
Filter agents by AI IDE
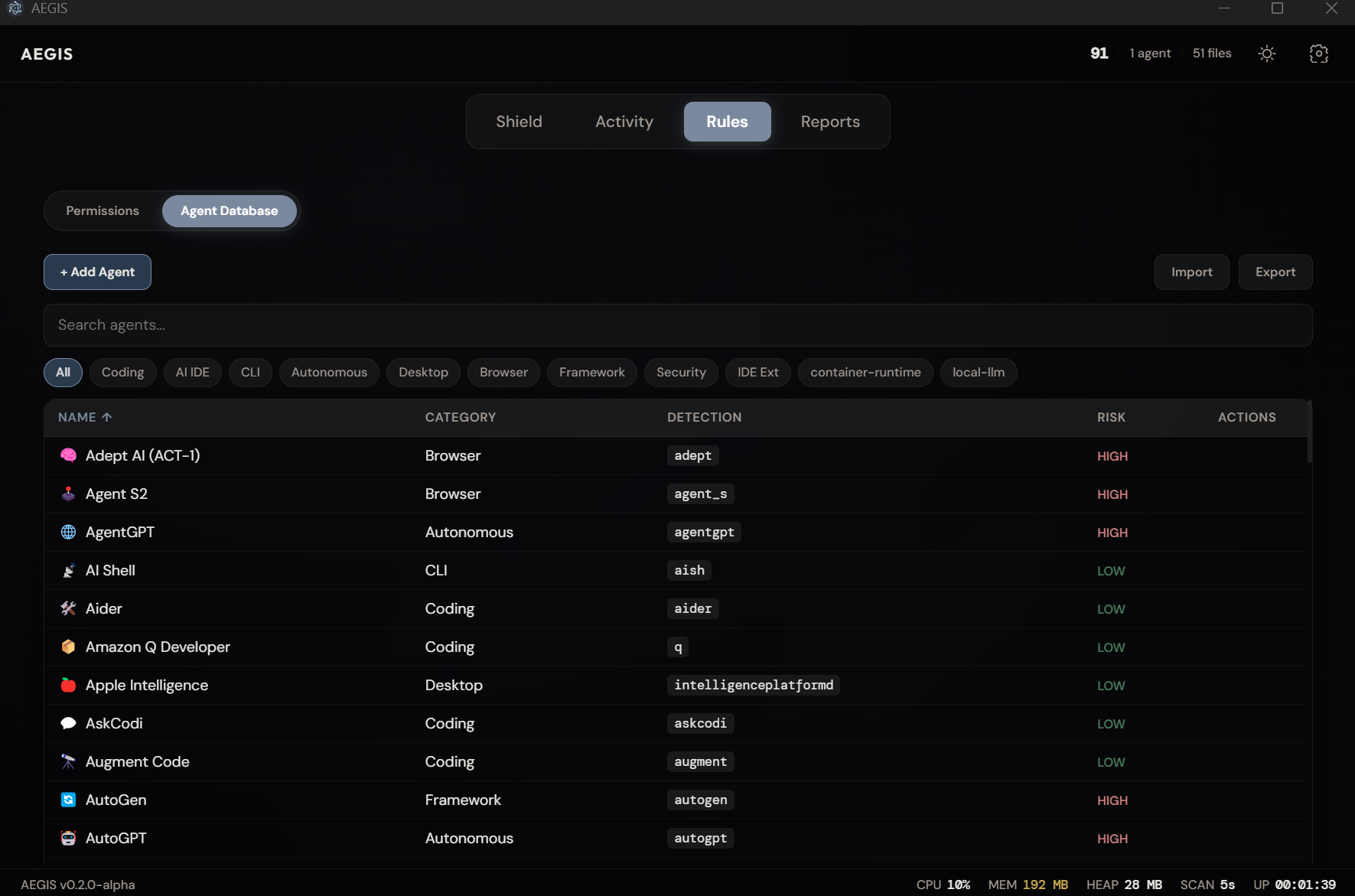(x=193, y=373)
